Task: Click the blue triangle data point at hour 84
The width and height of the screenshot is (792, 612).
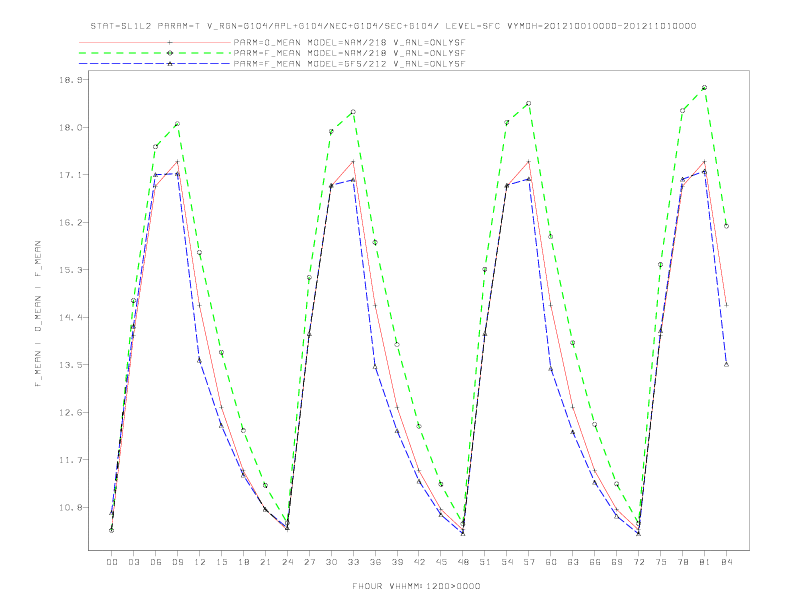Action: pos(726,364)
